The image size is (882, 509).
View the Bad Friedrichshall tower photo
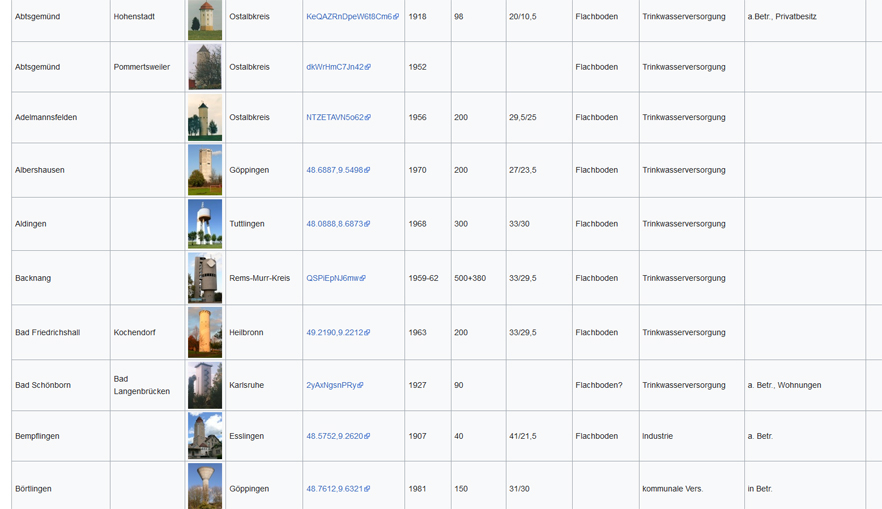coord(205,332)
